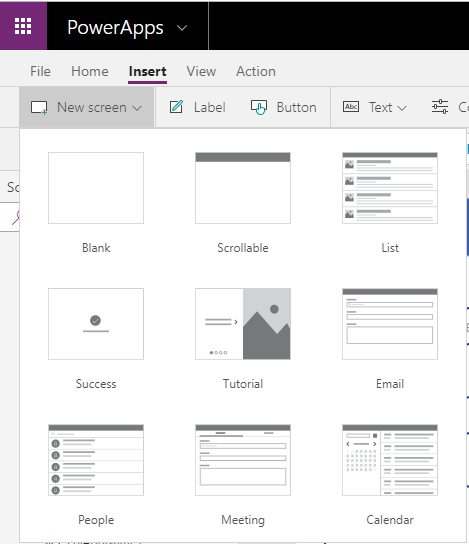
Task: Expand the Text dropdown chevron
Action: (402, 108)
